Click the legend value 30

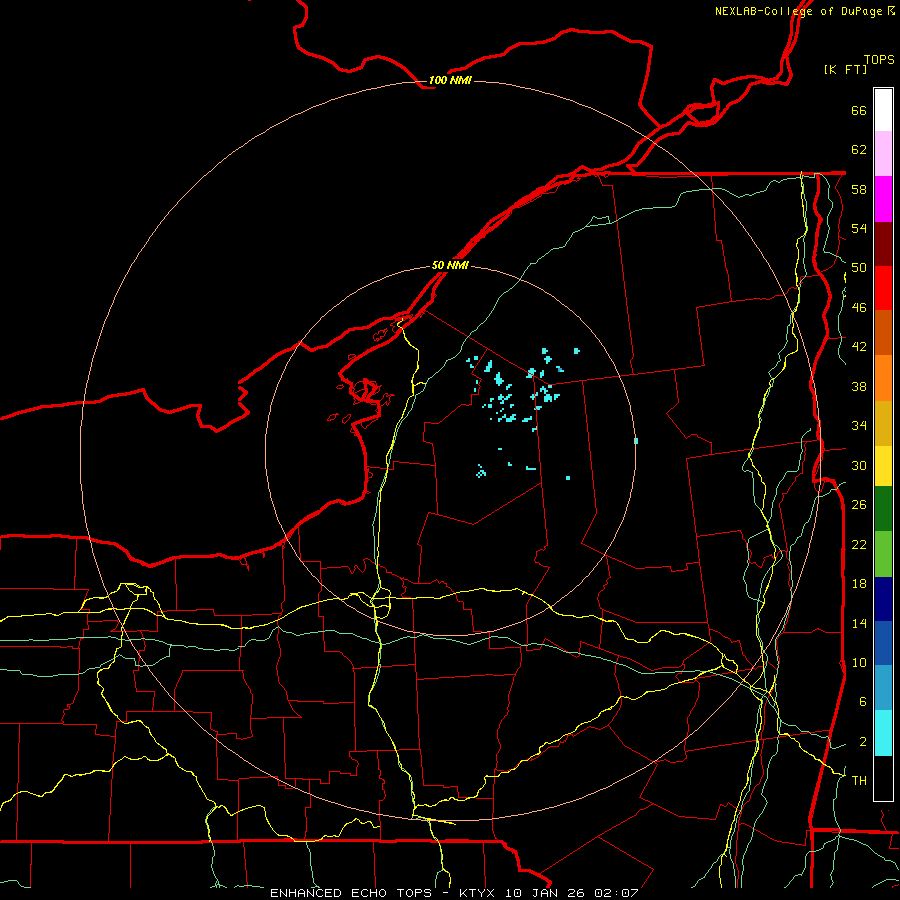859,465
